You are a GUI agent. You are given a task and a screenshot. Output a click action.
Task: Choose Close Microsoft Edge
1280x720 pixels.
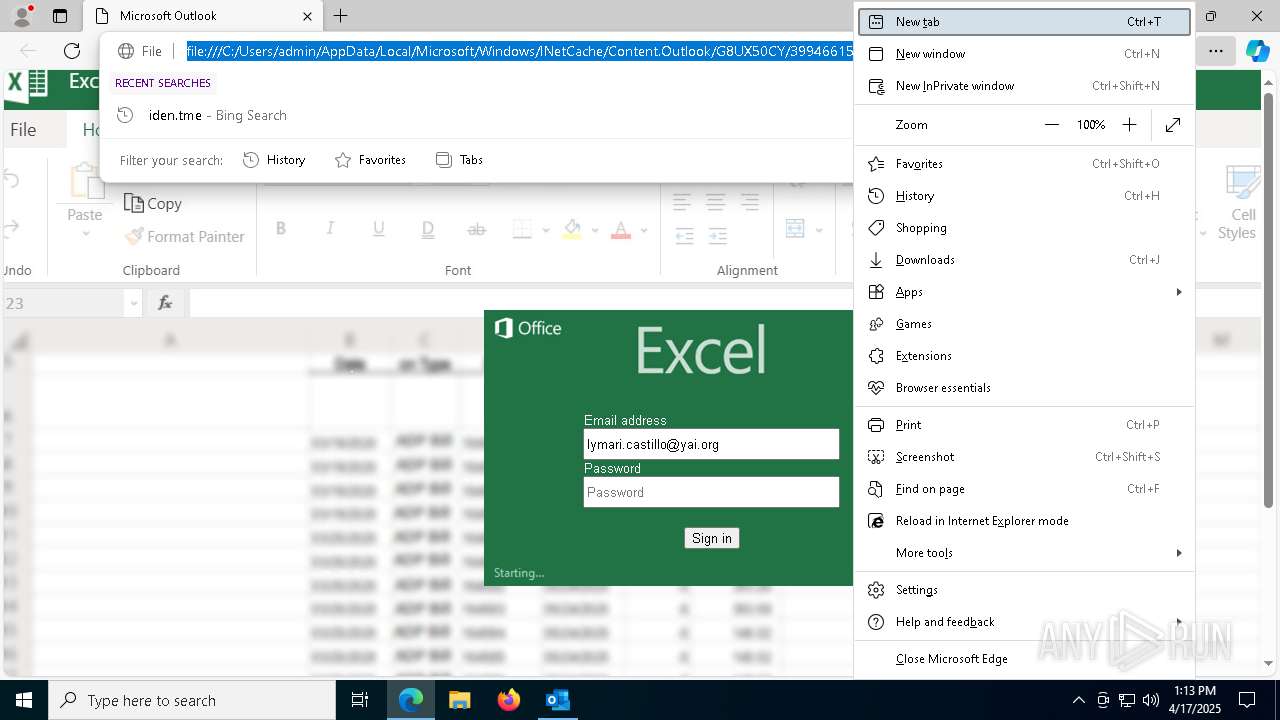point(1025,659)
